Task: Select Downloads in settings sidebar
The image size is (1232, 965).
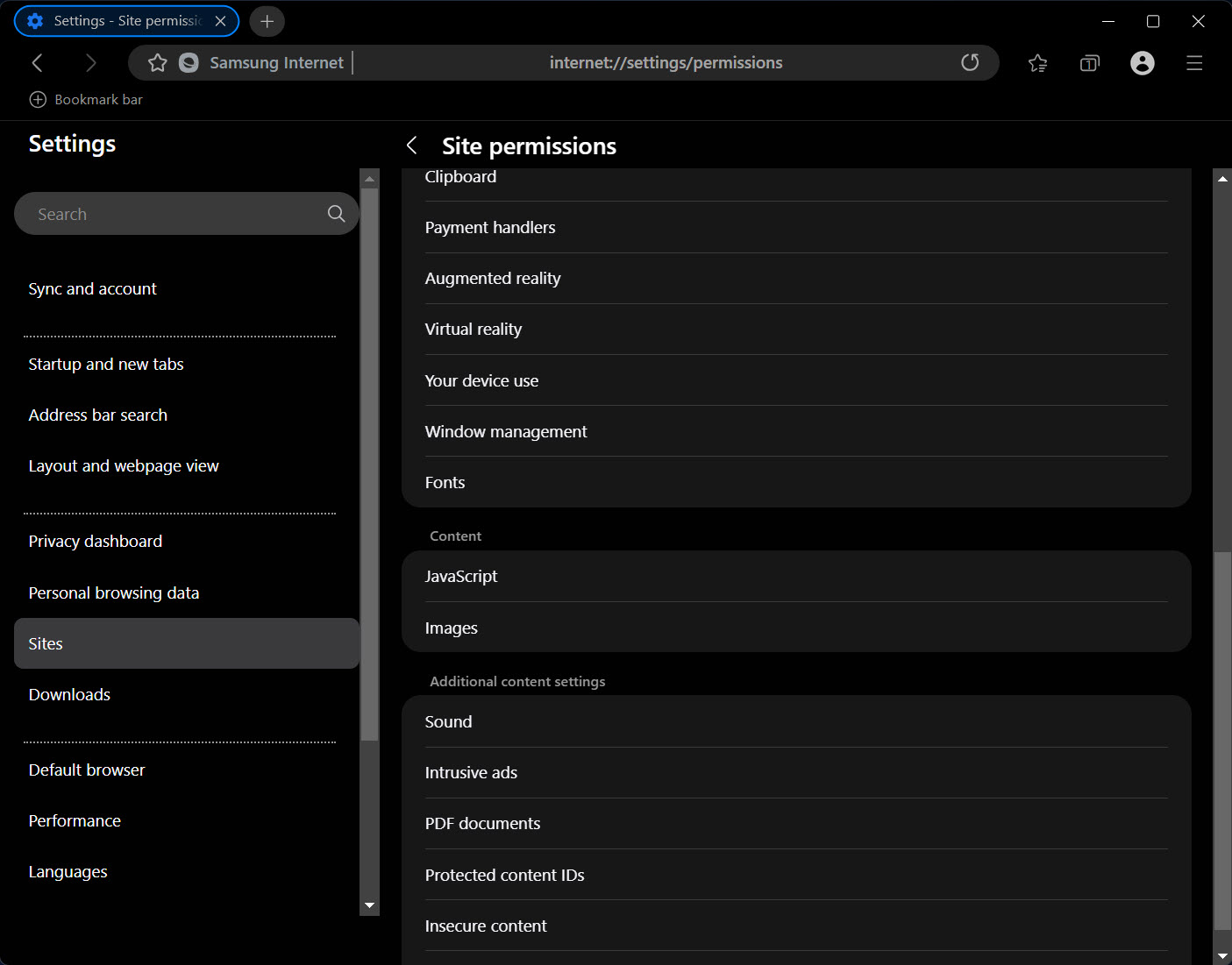Action: point(69,695)
